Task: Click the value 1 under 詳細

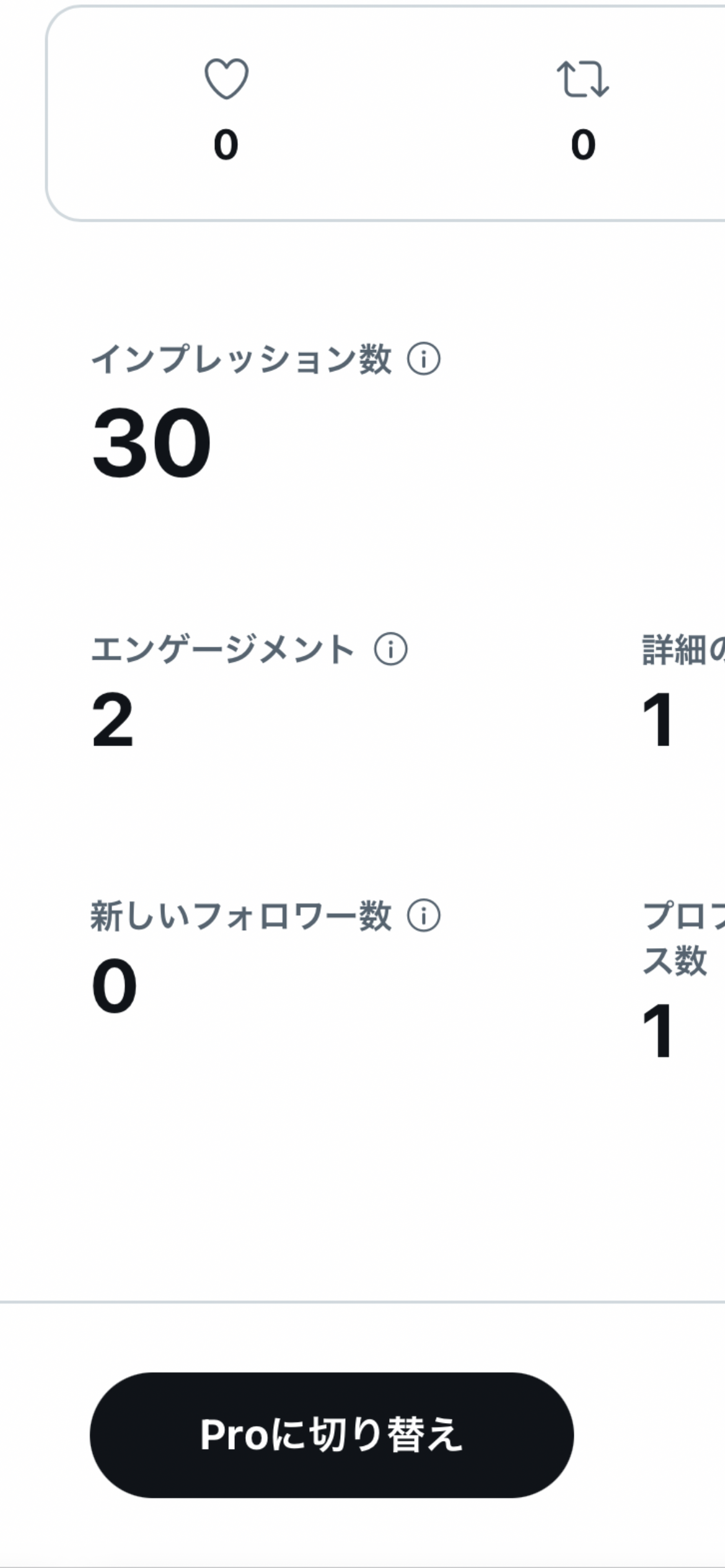Action: (x=657, y=720)
